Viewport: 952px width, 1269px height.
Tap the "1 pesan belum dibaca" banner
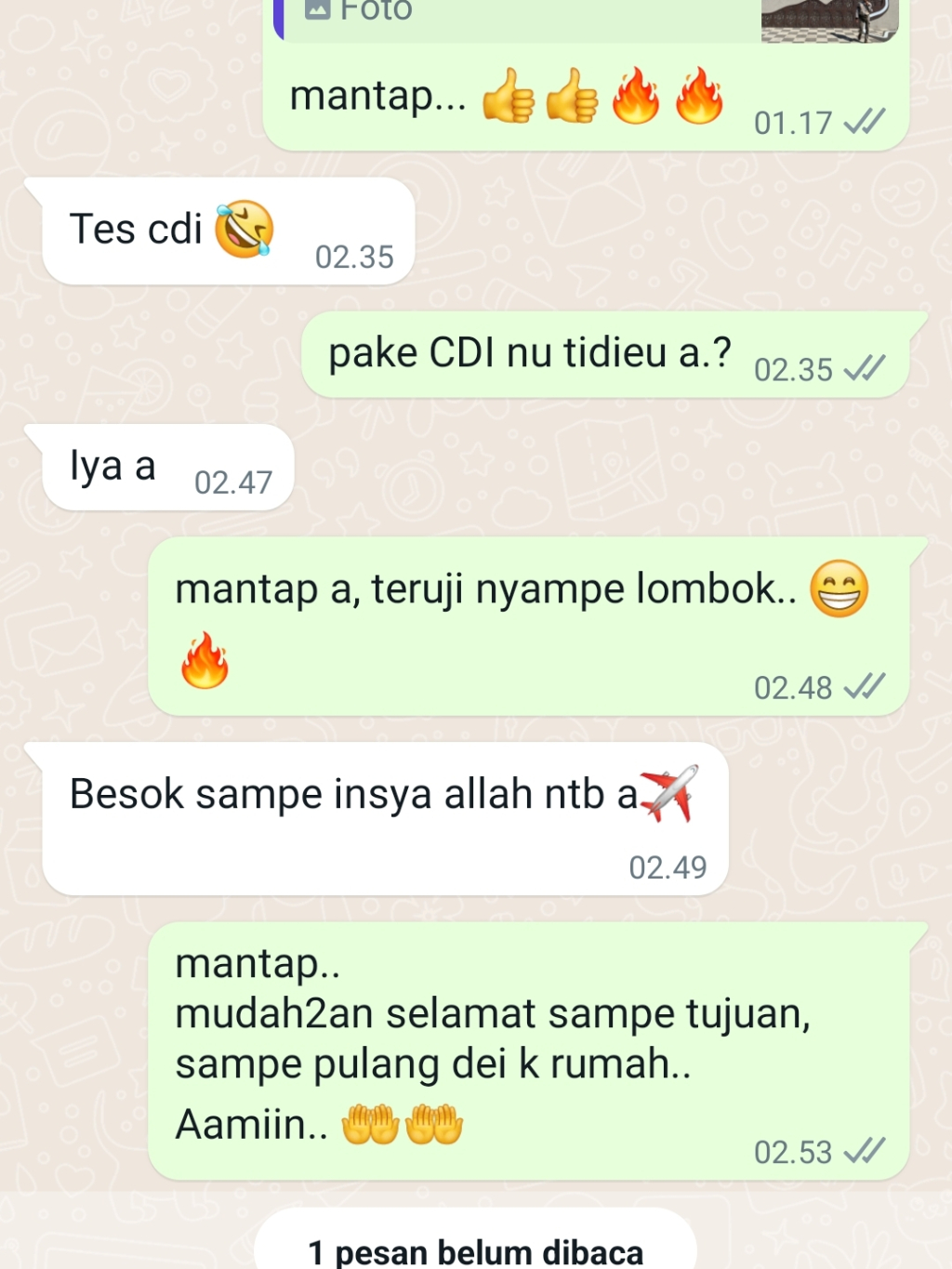point(475,1239)
